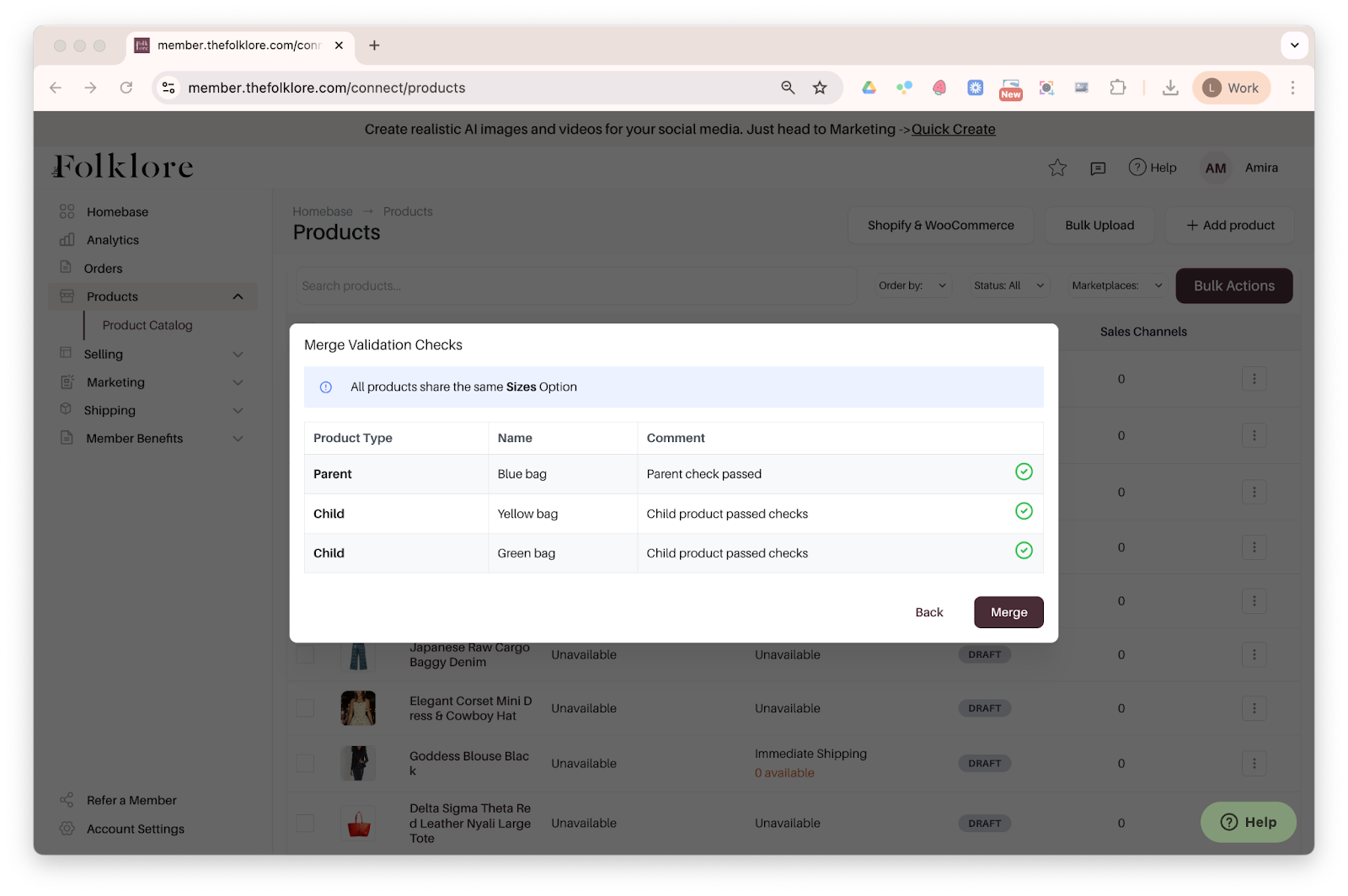Image resolution: width=1348 pixels, height=896 pixels.
Task: Bookmark this page with the star
Action: (820, 88)
